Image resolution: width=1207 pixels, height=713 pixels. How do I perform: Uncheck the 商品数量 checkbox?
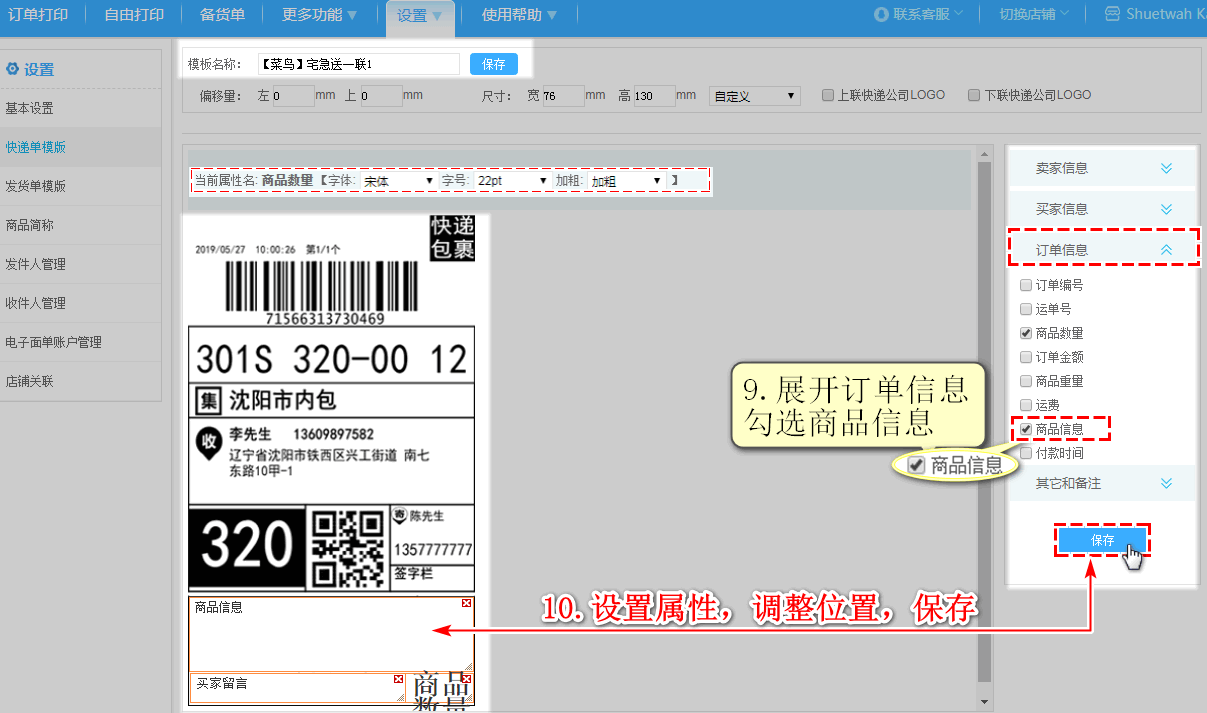click(1025, 333)
